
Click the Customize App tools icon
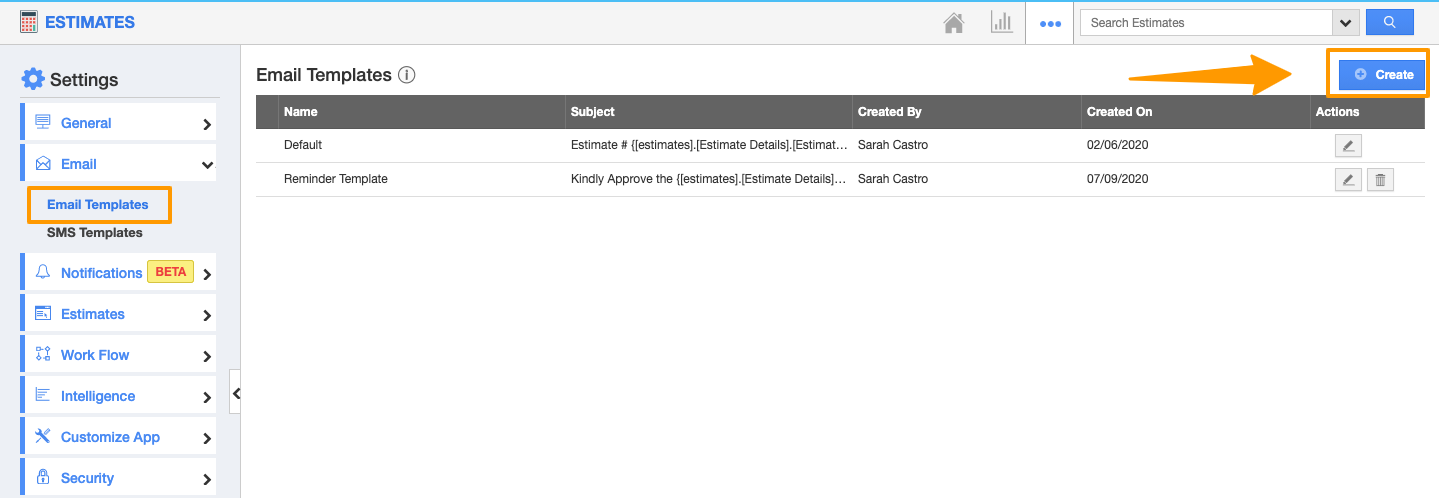(43, 436)
